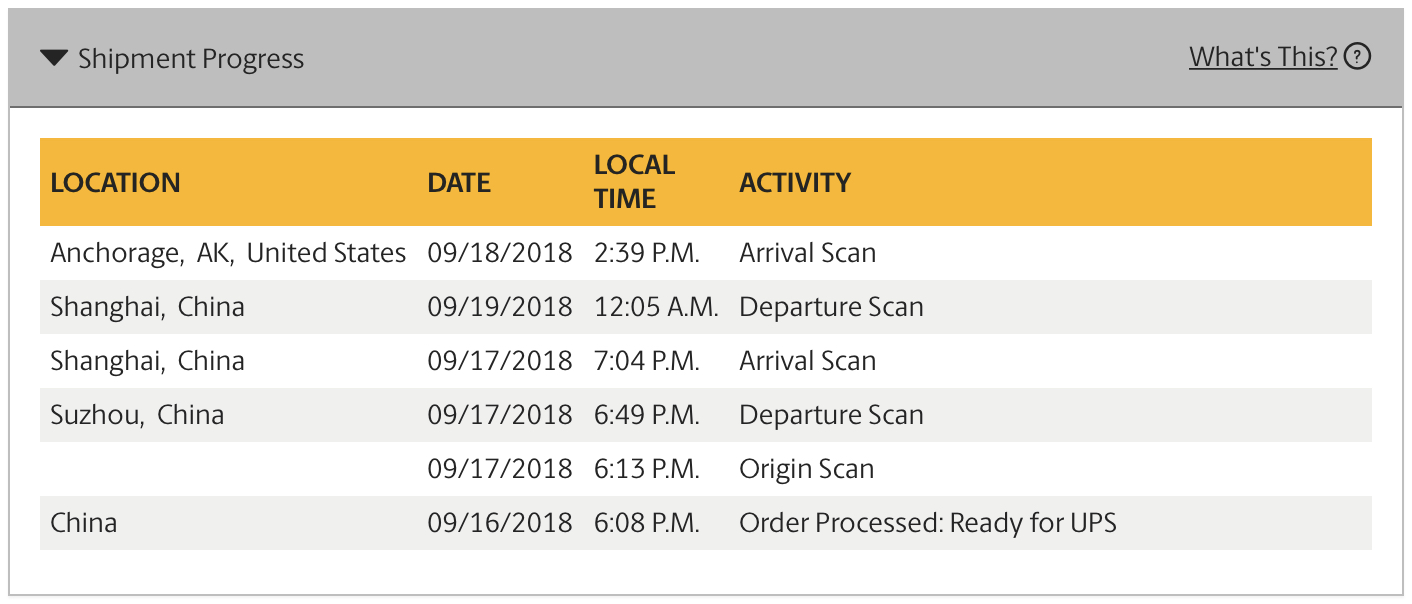Select the LOCAL TIME column header
Screen dimensions: 1412x604
pyautogui.click(x=634, y=182)
